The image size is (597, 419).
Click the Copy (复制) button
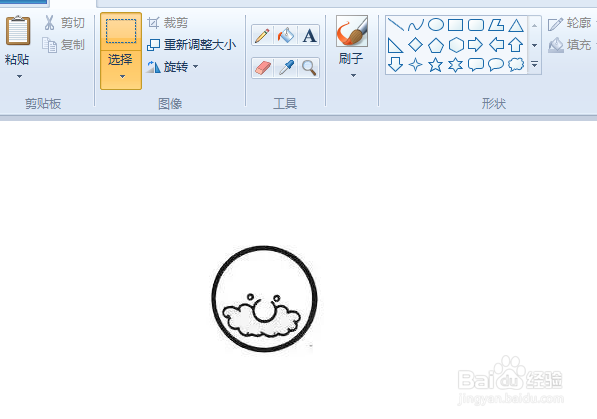(63, 45)
